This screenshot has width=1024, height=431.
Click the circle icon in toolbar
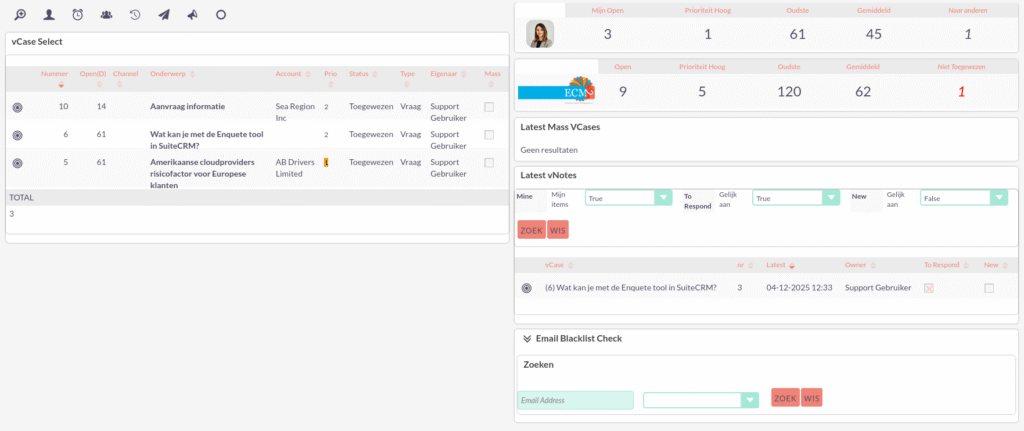(221, 15)
